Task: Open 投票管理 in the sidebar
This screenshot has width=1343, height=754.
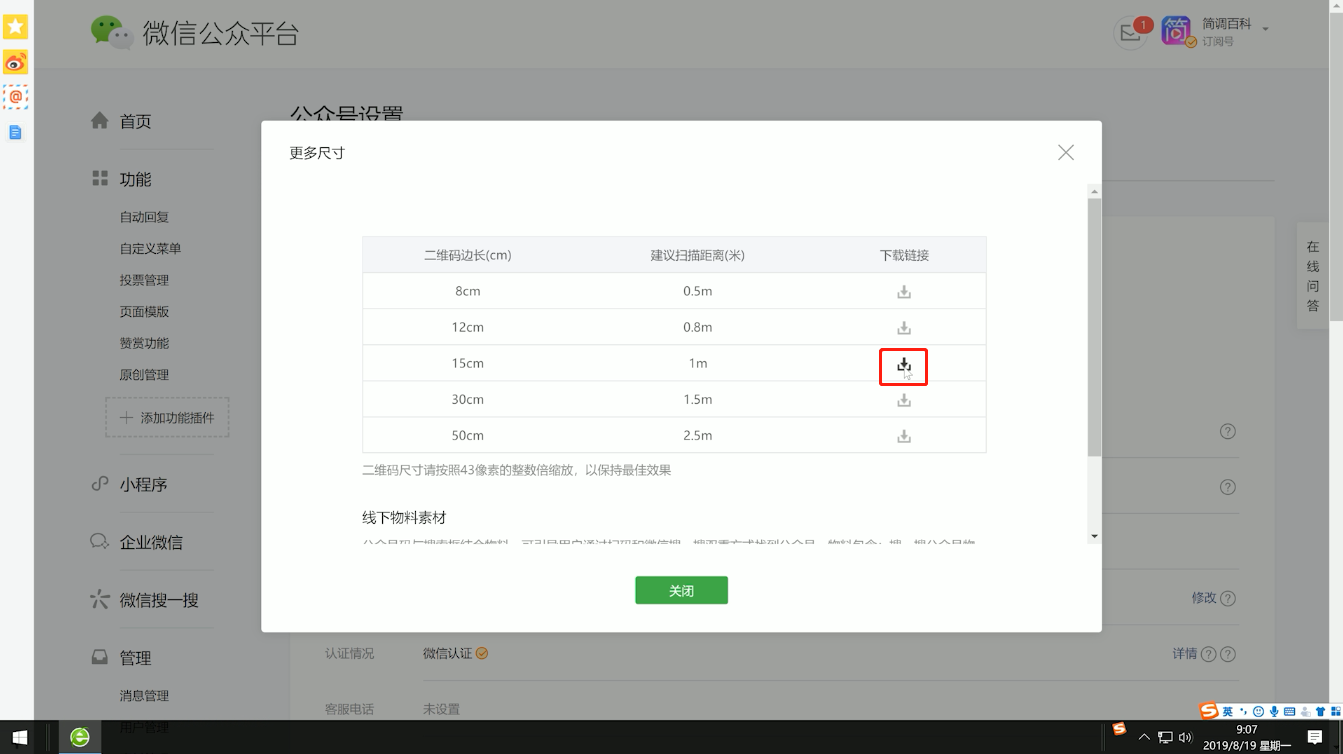Action: pyautogui.click(x=144, y=280)
